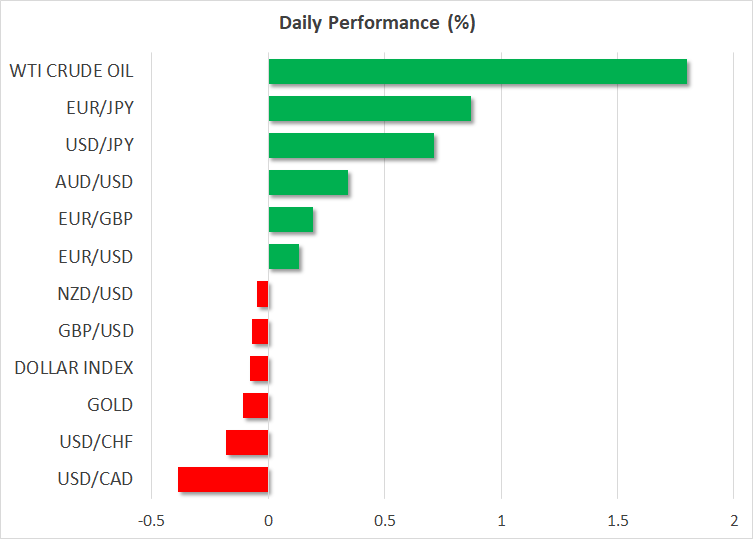Viewport: 753px width, 539px height.
Task: Select the USD/JPY bar in the chart
Action: click(351, 146)
